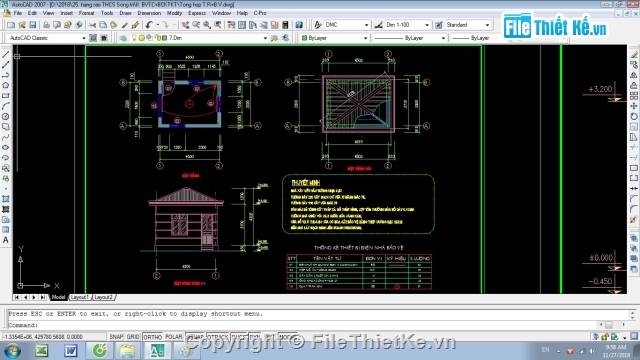Image resolution: width=640 pixels, height=360 pixels.
Task: Open the QuickCalc calculator icon
Action: point(285,25)
